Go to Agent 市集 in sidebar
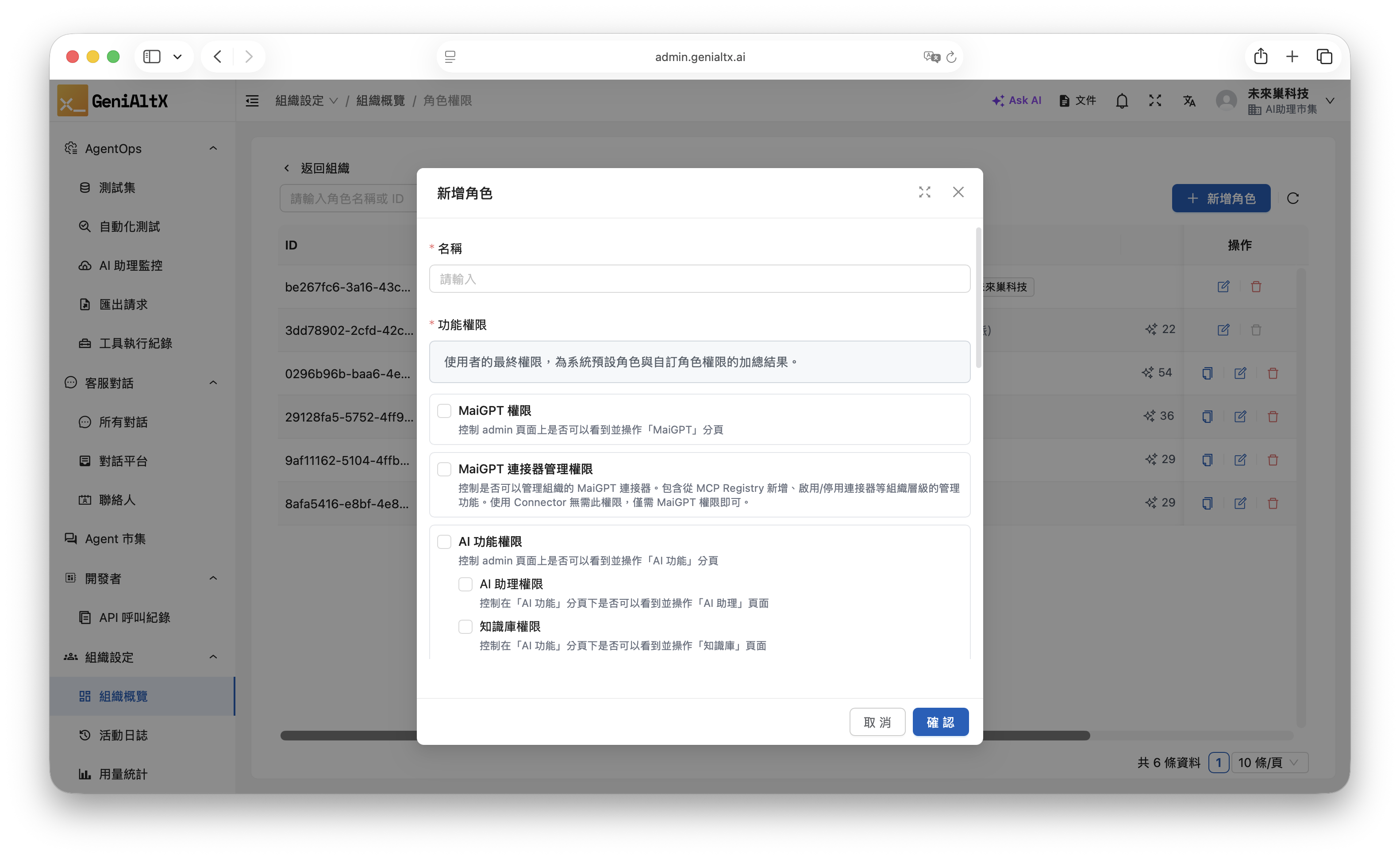This screenshot has height=859, width=1400. [115, 539]
